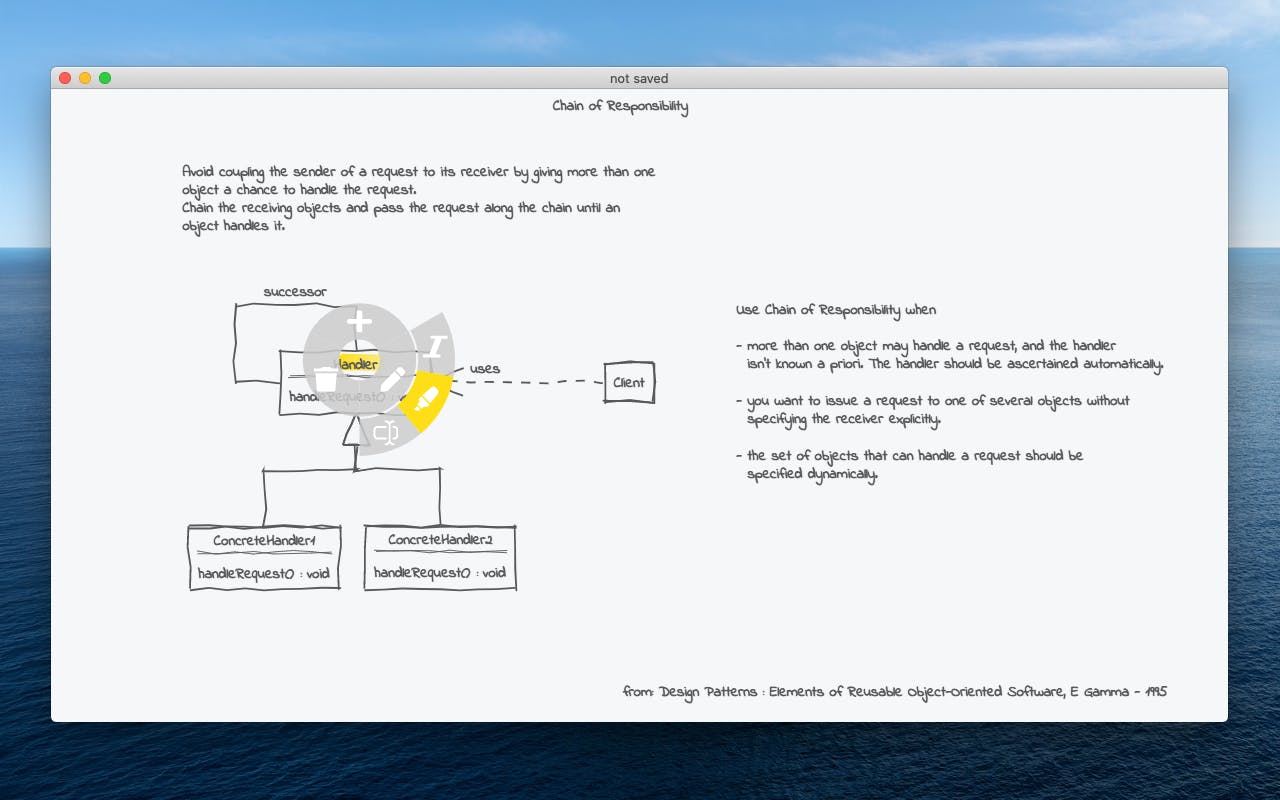Click the green full-screen window button
Image resolution: width=1280 pixels, height=800 pixels.
click(105, 78)
